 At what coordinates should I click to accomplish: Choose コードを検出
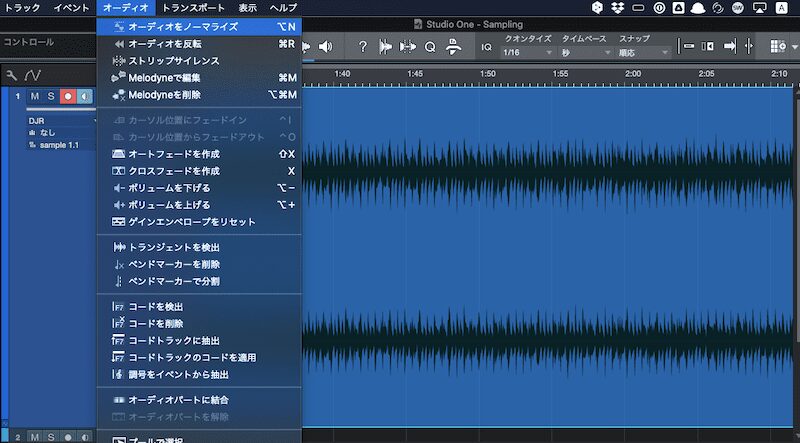(199, 307)
